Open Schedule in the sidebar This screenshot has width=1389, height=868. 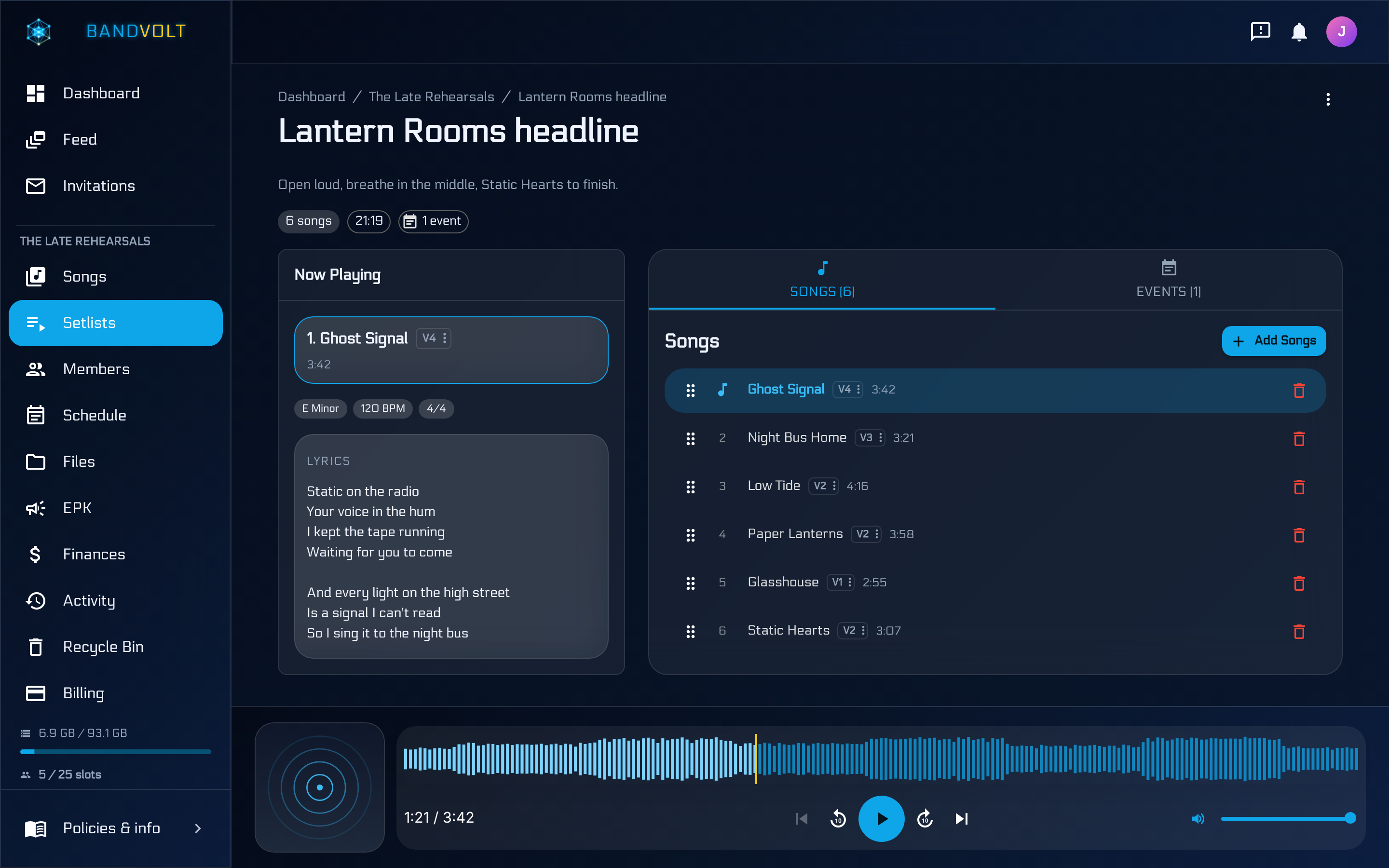point(115,415)
